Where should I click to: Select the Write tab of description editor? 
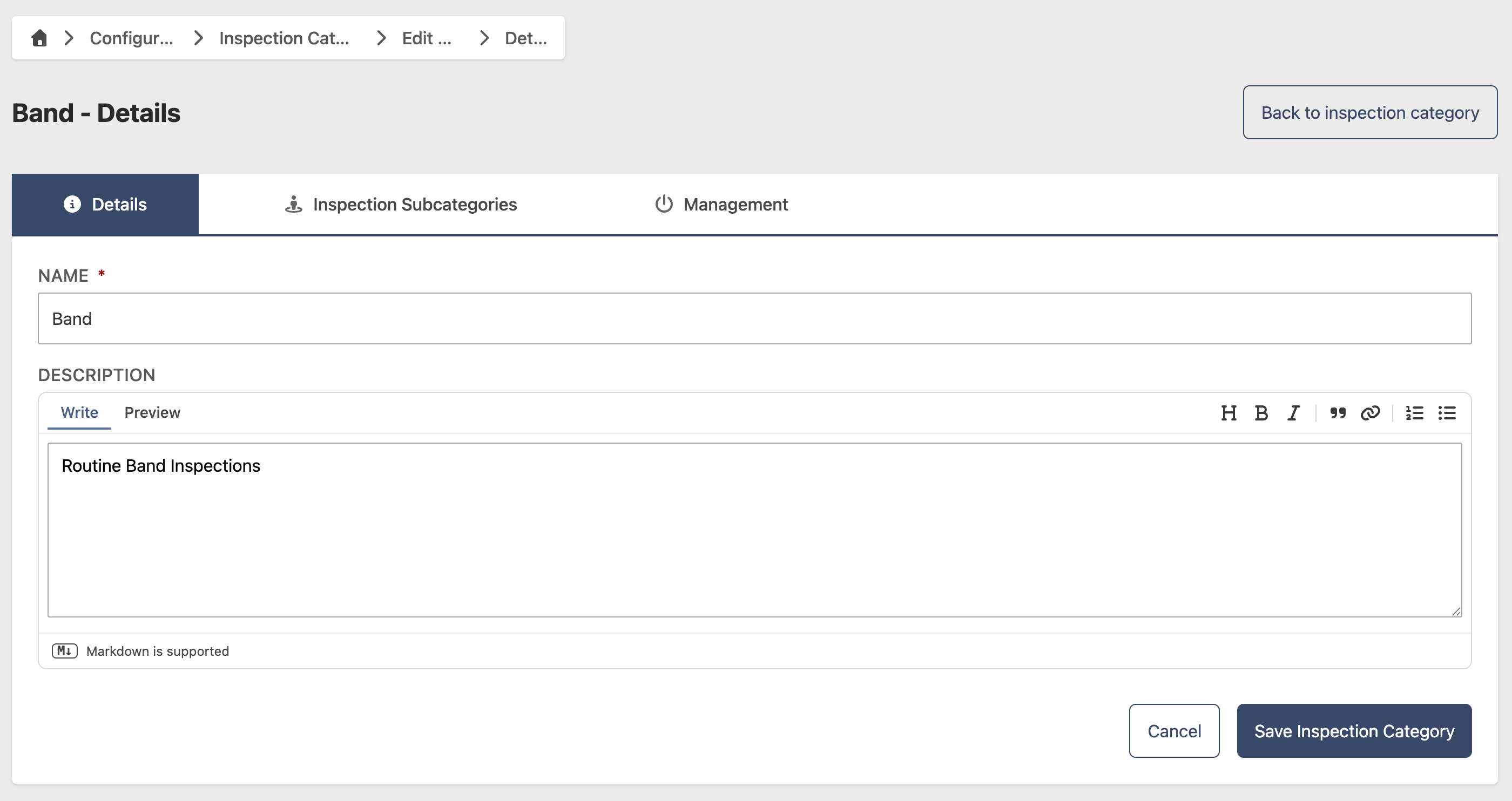tap(79, 412)
